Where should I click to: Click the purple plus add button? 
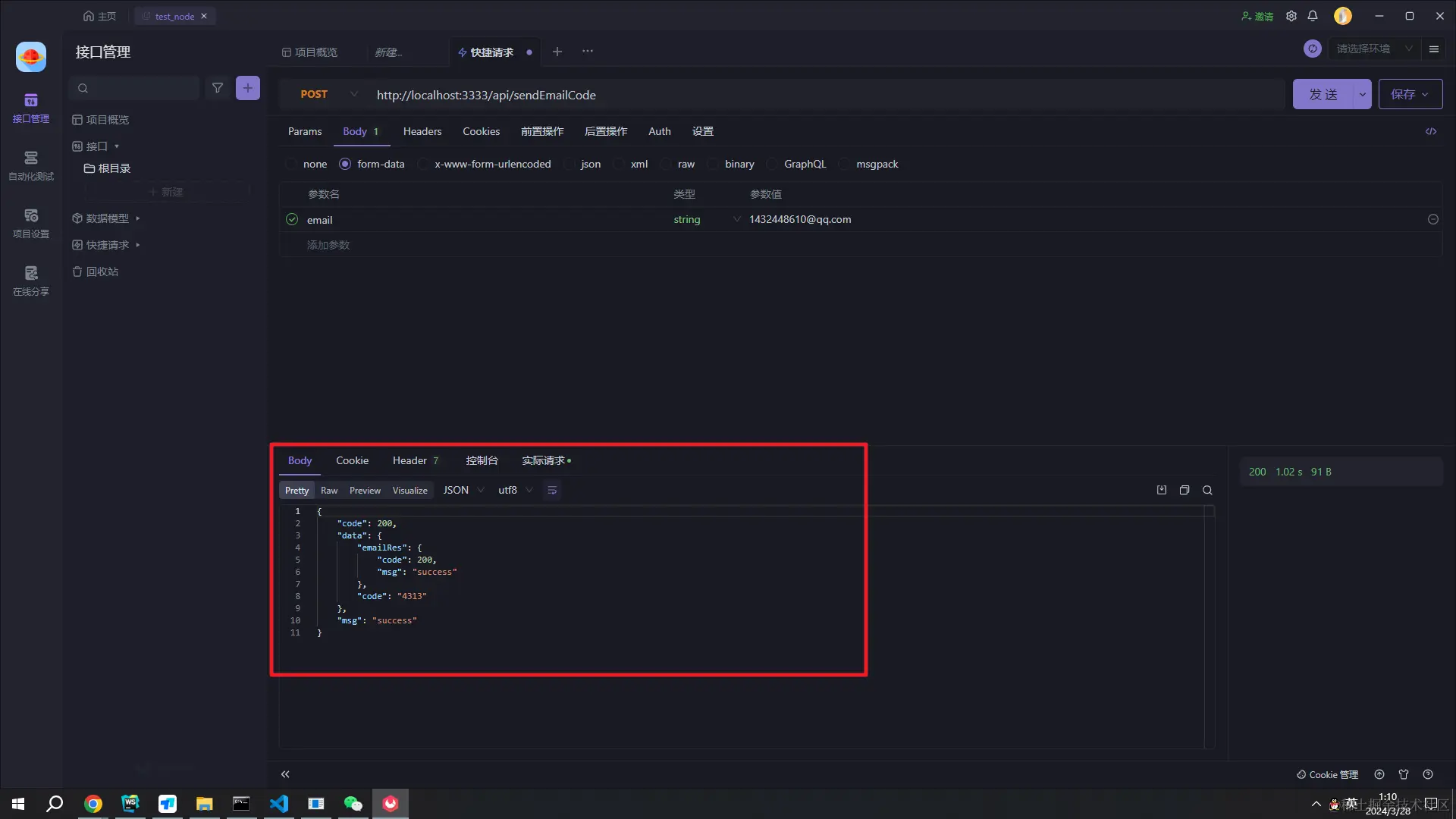pyautogui.click(x=248, y=88)
